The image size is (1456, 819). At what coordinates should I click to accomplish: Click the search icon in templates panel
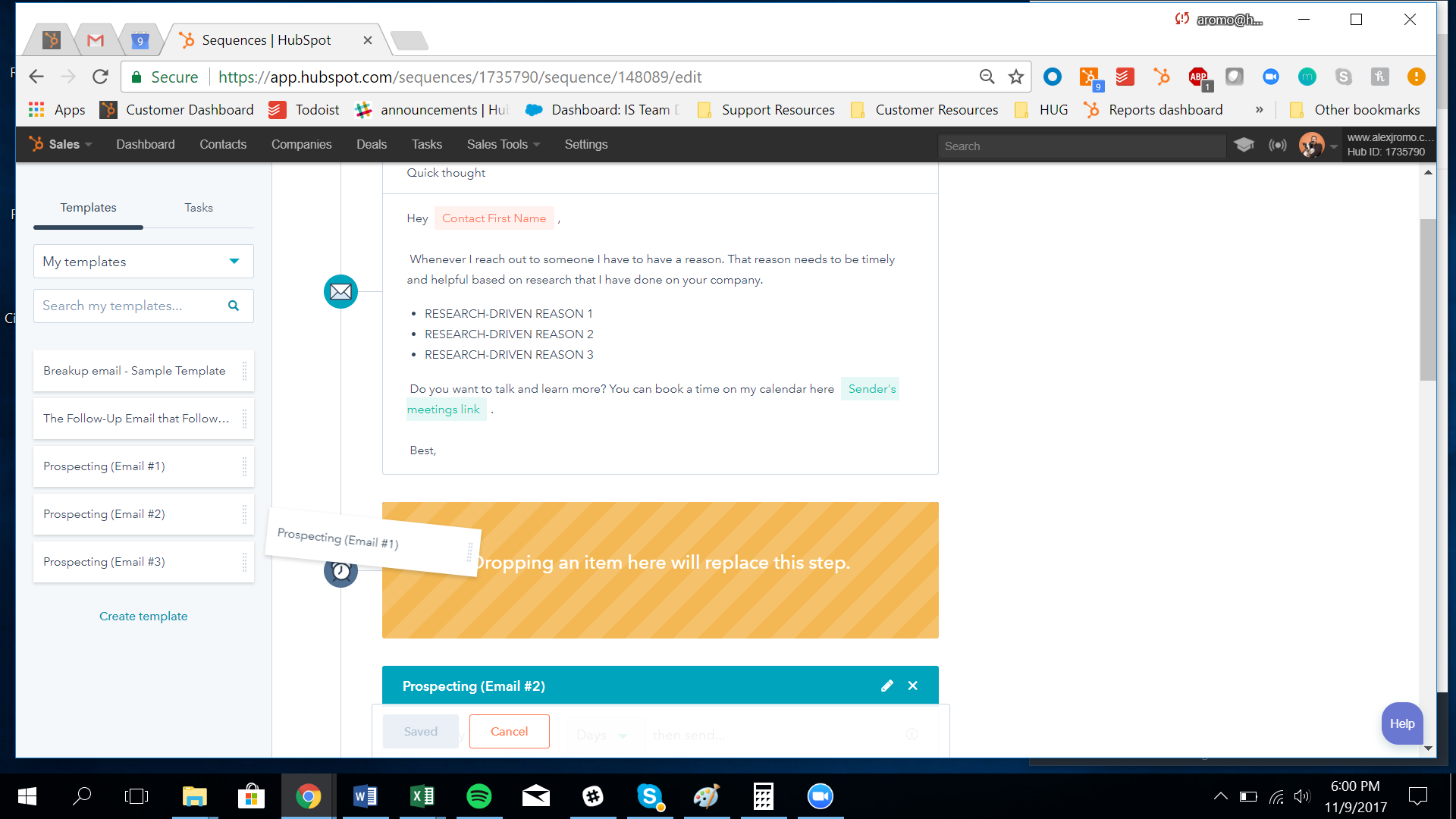point(233,306)
